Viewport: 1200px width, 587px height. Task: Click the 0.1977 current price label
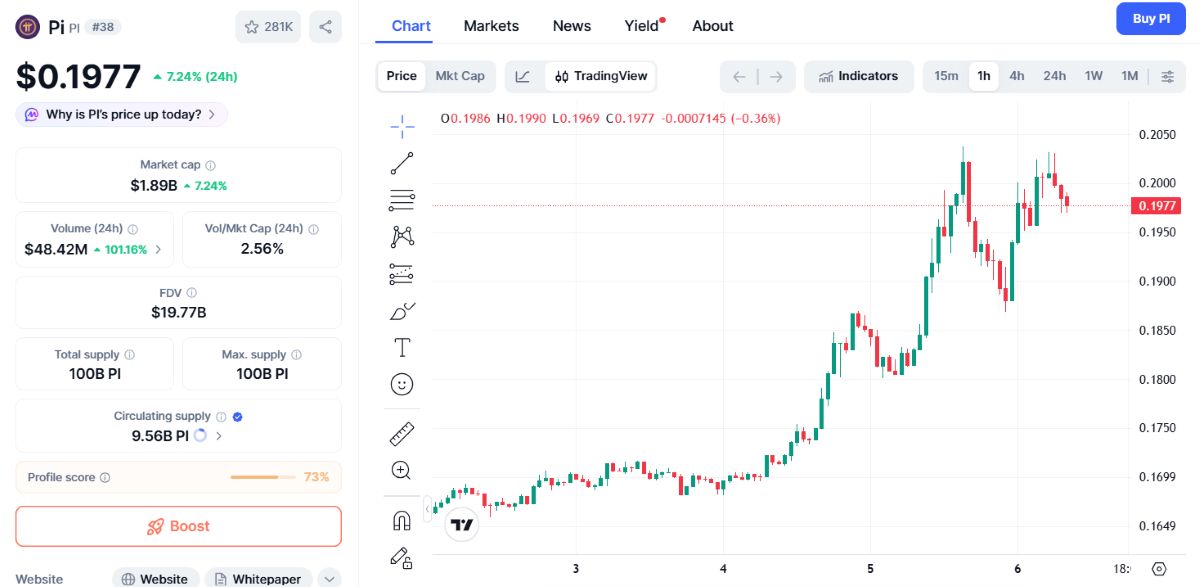(x=1156, y=206)
